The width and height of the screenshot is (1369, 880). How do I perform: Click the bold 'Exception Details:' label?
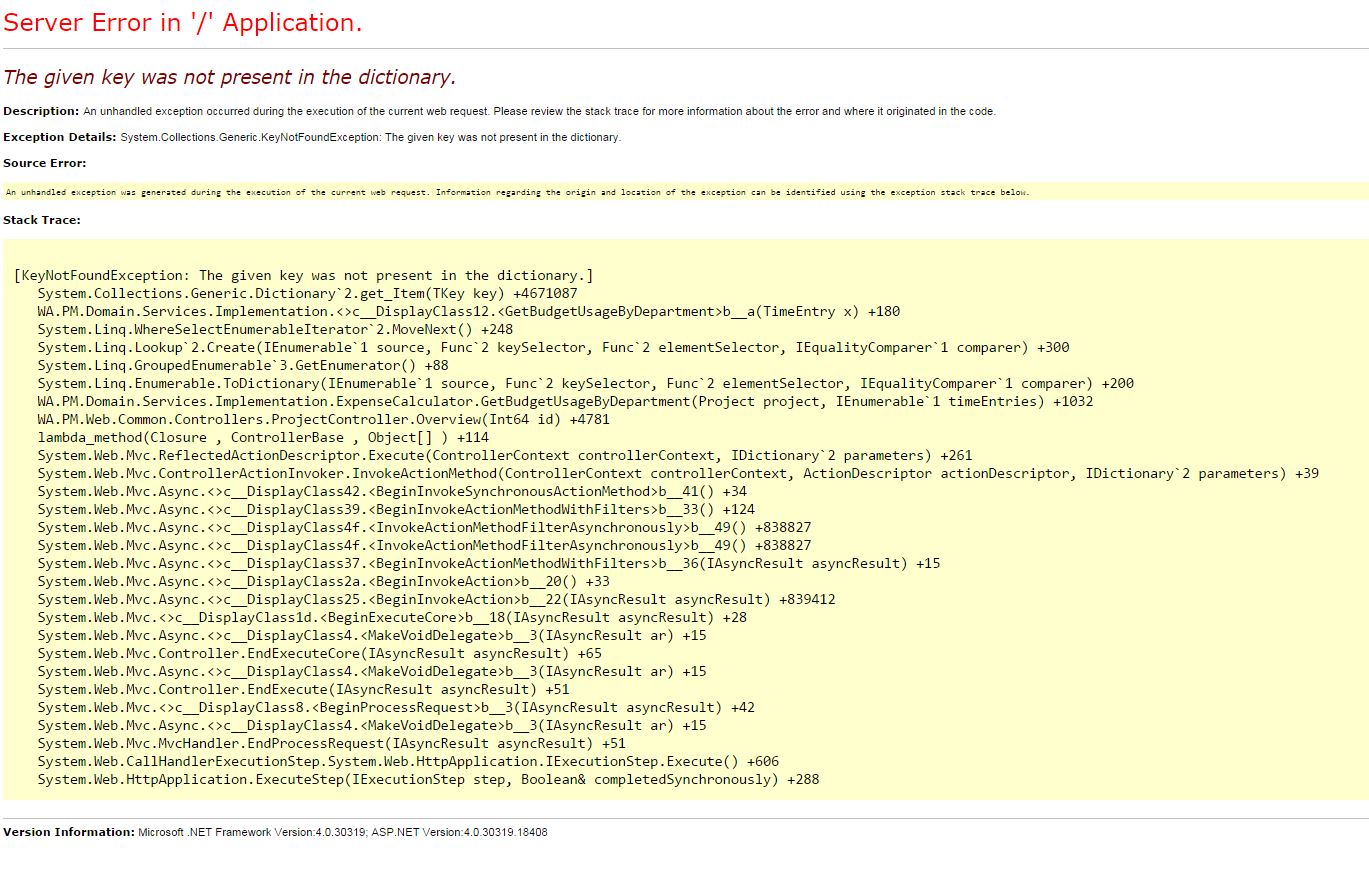(59, 137)
